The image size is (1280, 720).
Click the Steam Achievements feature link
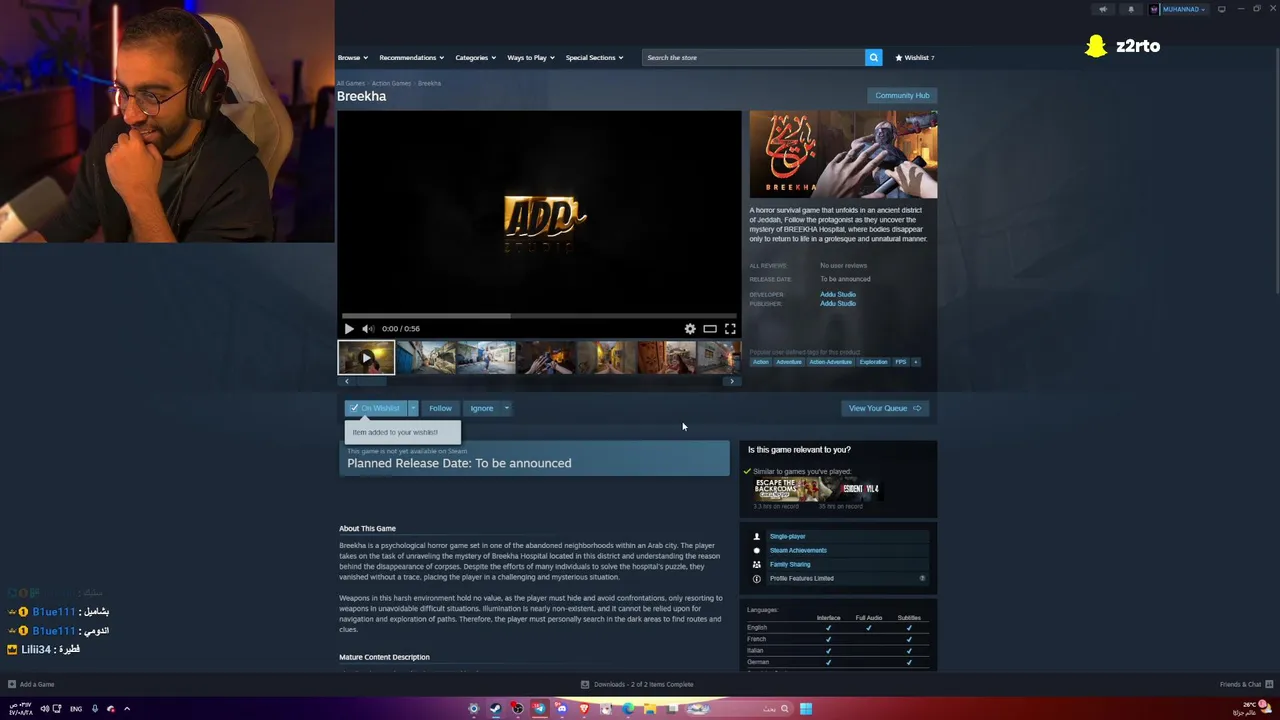pos(798,551)
